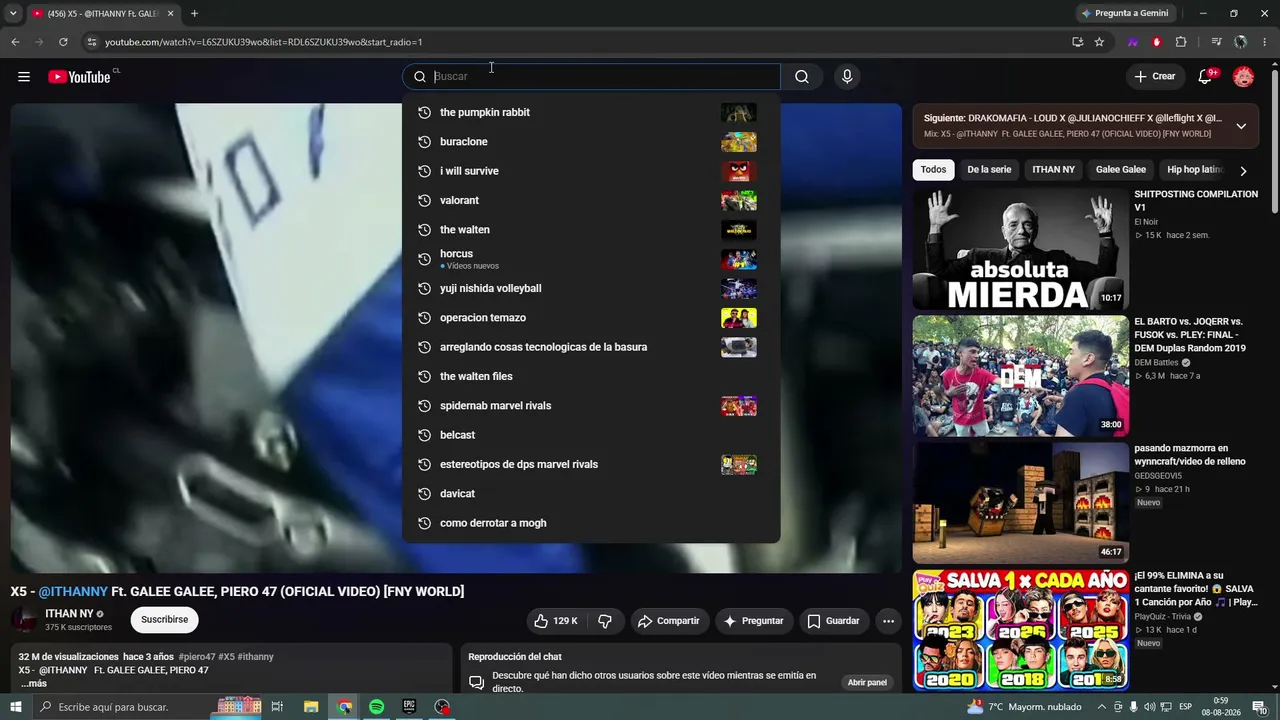
Task: Choose the 'buraclone' search suggestion
Action: click(591, 142)
